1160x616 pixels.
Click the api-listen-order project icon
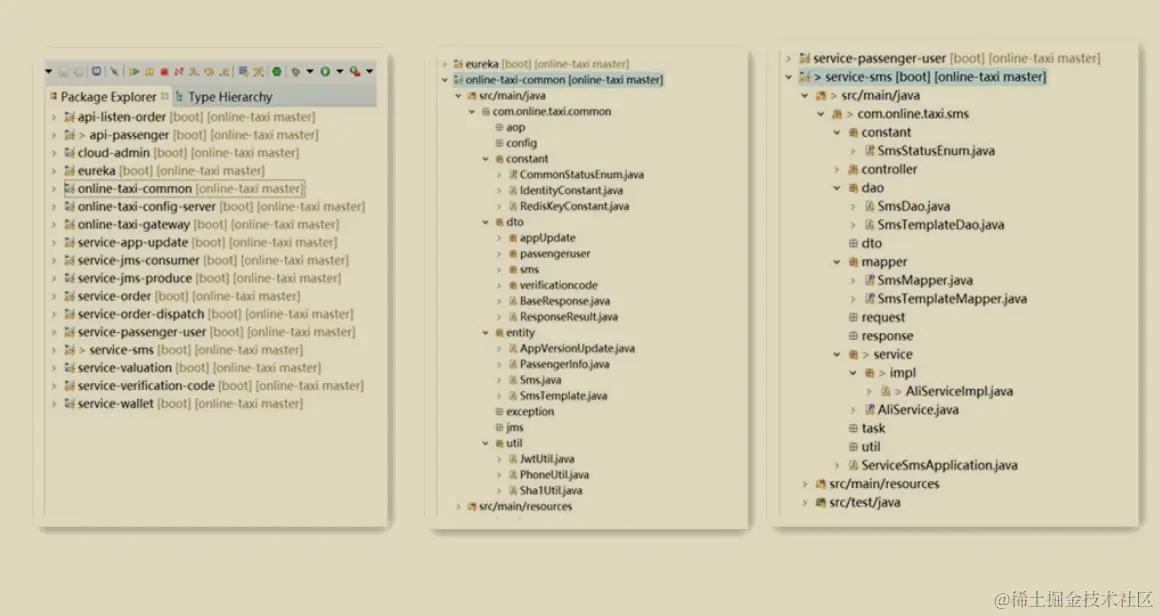pyautogui.click(x=70, y=117)
